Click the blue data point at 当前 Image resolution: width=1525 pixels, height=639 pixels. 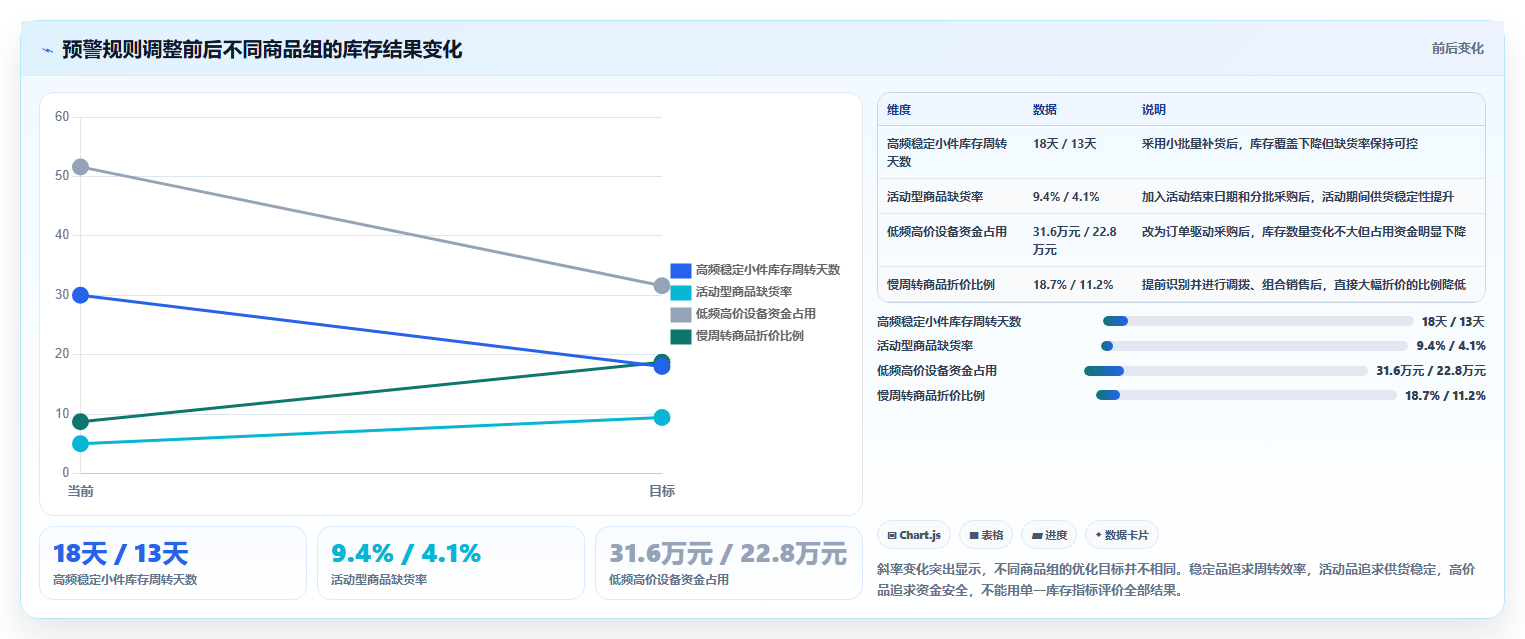80,295
